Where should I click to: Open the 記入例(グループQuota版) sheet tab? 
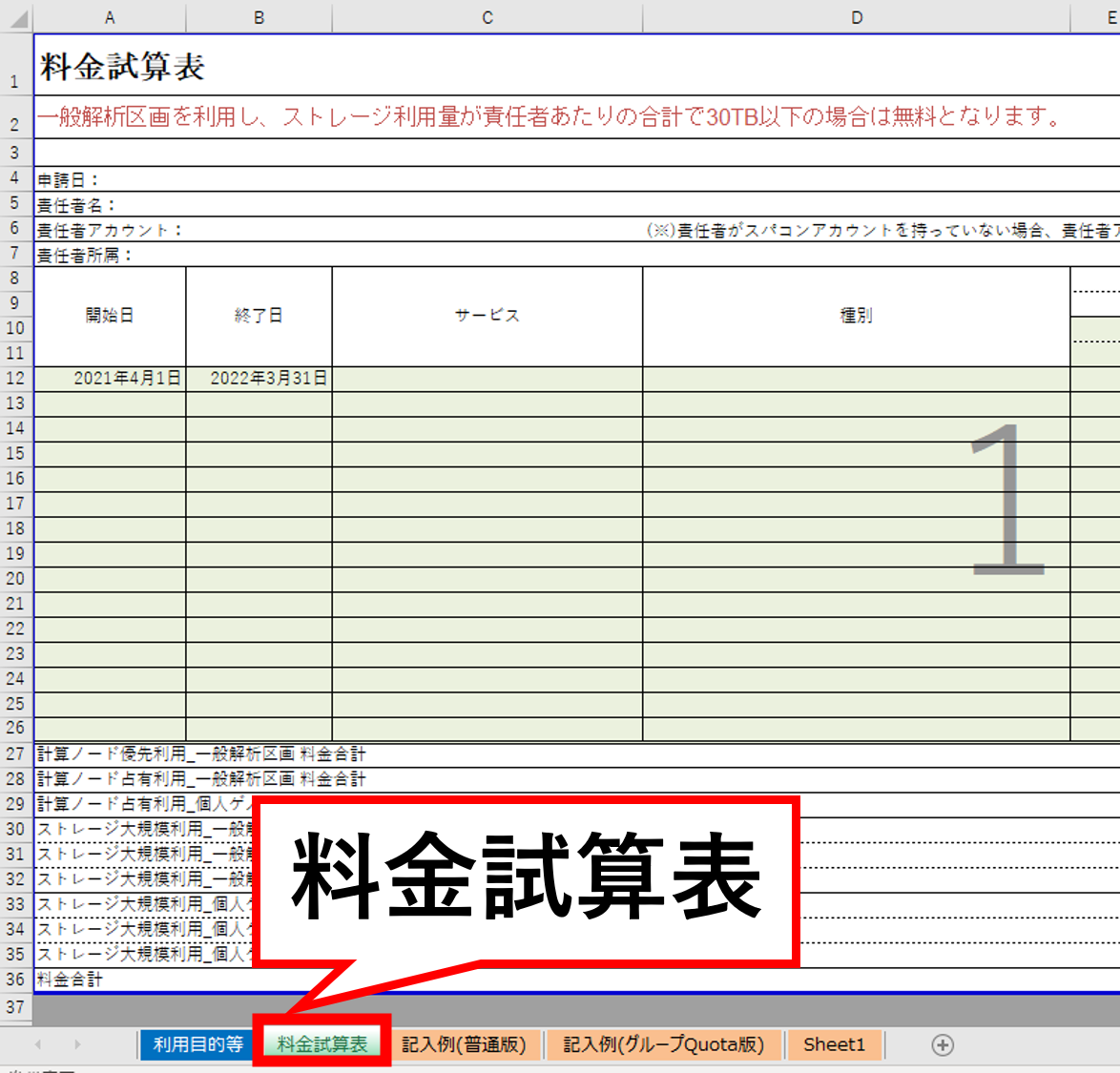pyautogui.click(x=663, y=1045)
